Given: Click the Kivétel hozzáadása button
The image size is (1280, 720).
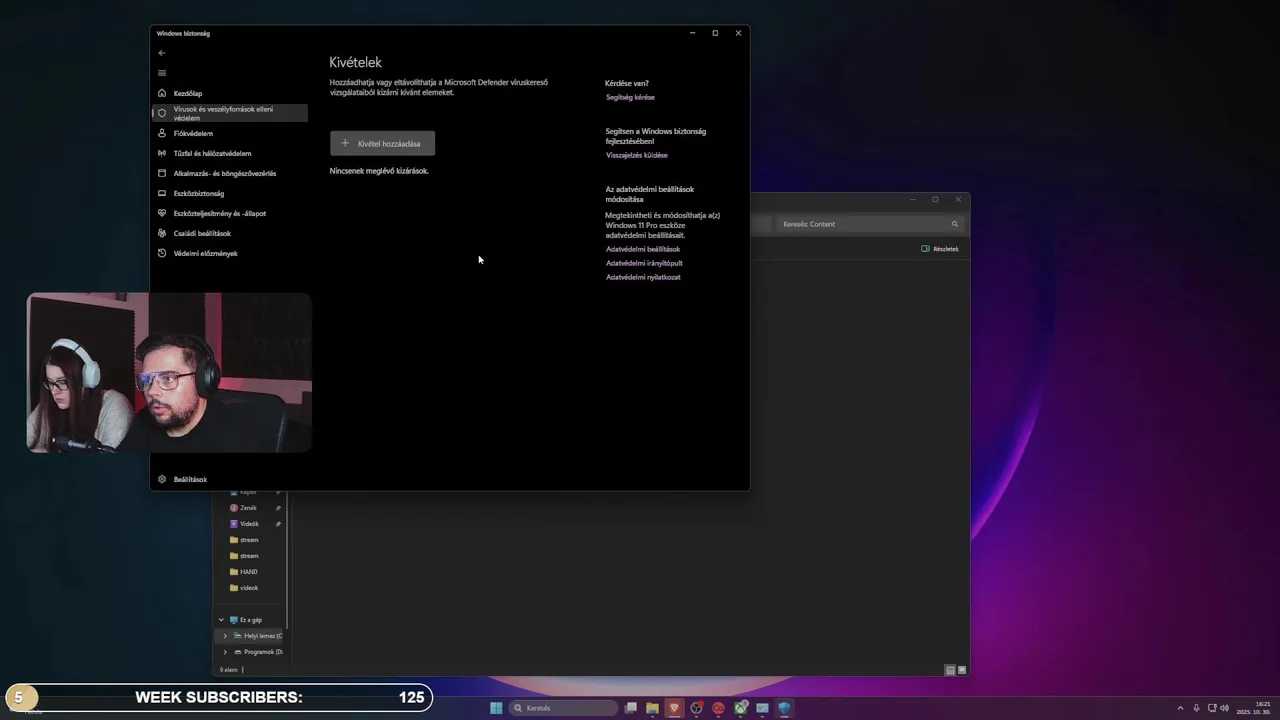Looking at the screenshot, I should click(382, 143).
